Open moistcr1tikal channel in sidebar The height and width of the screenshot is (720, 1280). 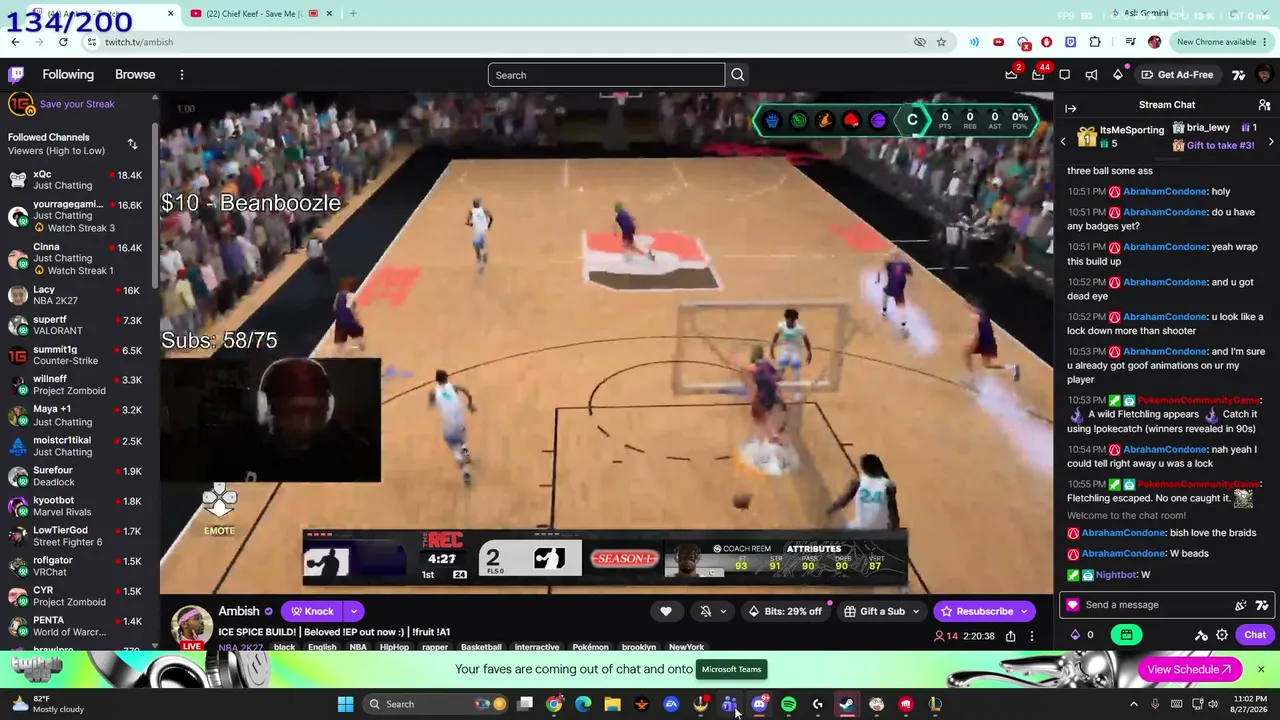point(76,446)
